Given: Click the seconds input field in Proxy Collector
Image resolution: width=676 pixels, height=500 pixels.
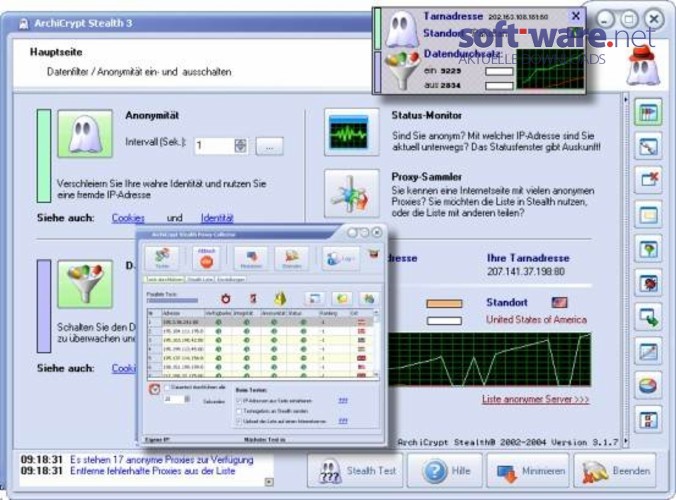Looking at the screenshot, I should point(174,399).
